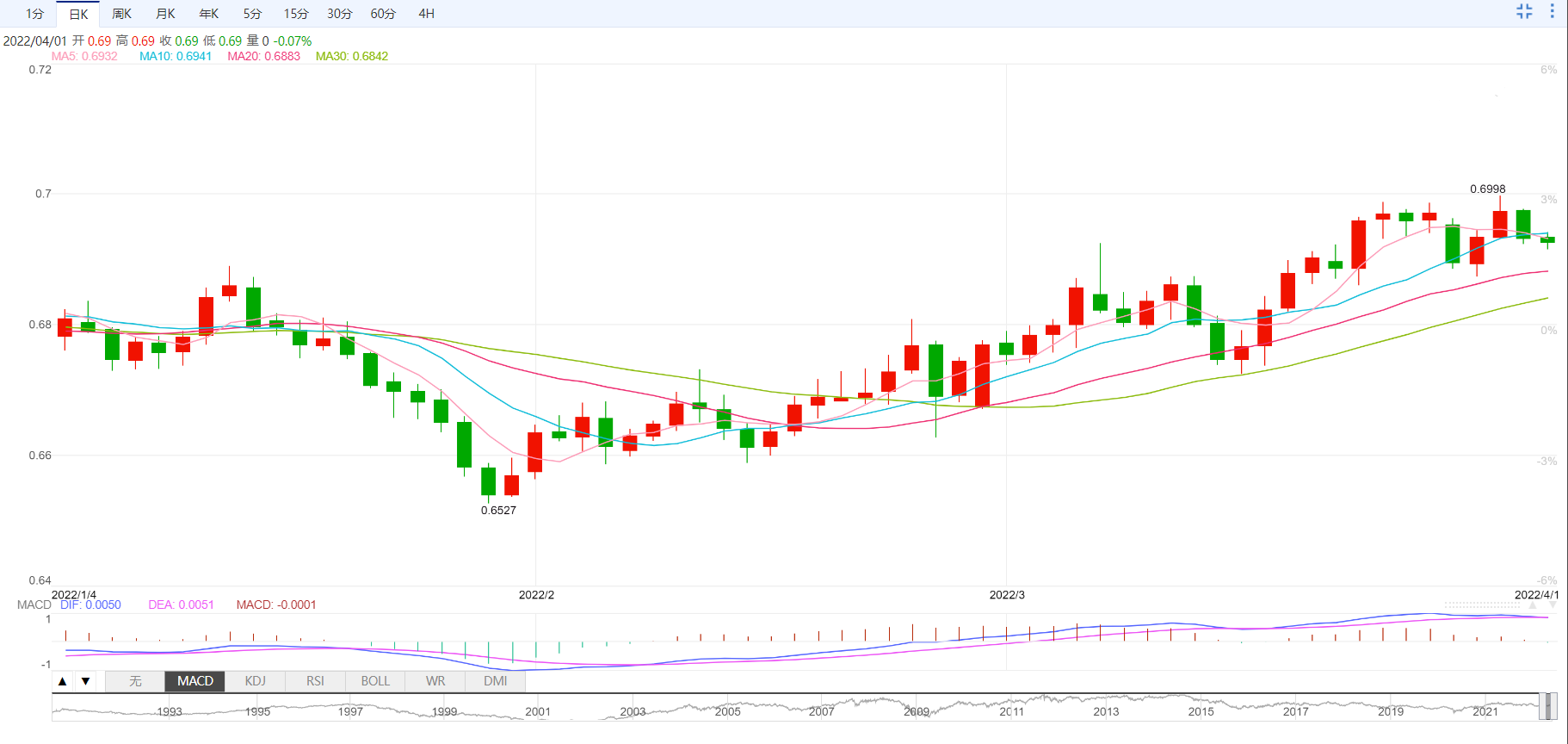Viewport: 1568px width, 744px height.
Task: Click the 6% percentage axis label
Action: (1548, 70)
